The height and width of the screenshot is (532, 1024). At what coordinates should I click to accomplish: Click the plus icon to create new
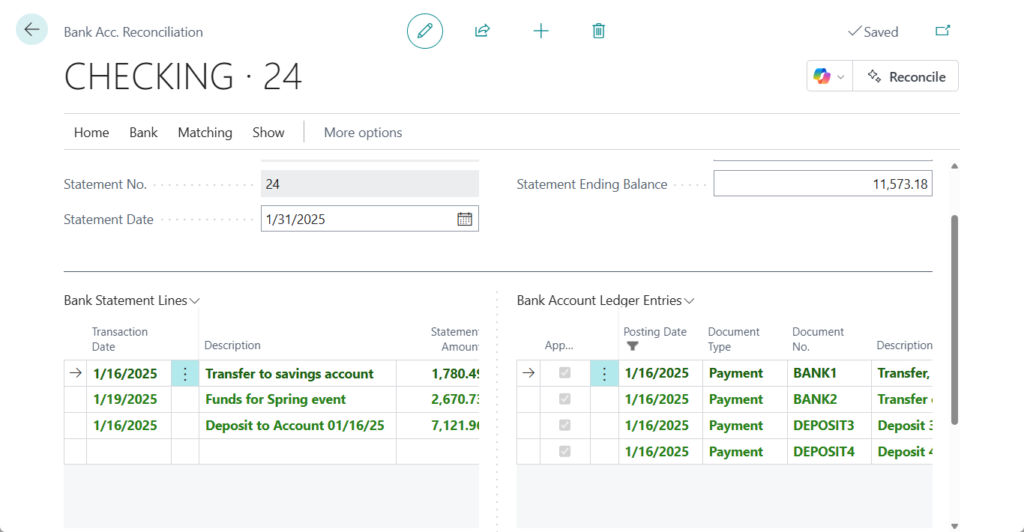[x=541, y=31]
